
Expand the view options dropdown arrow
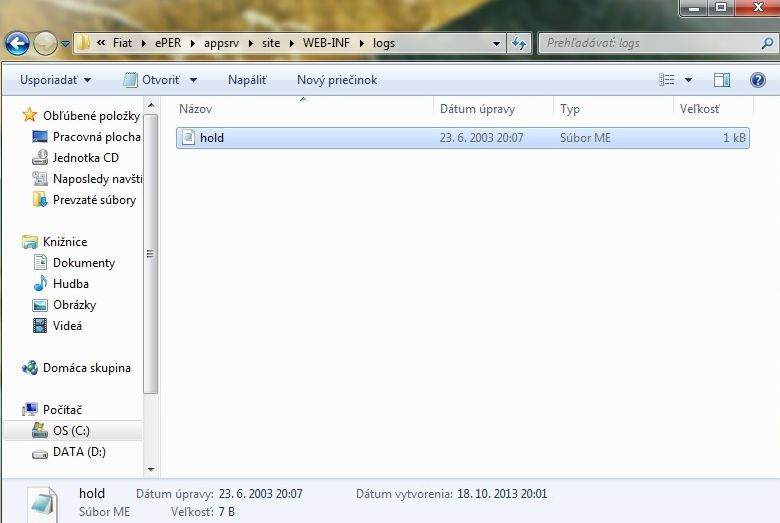click(688, 80)
